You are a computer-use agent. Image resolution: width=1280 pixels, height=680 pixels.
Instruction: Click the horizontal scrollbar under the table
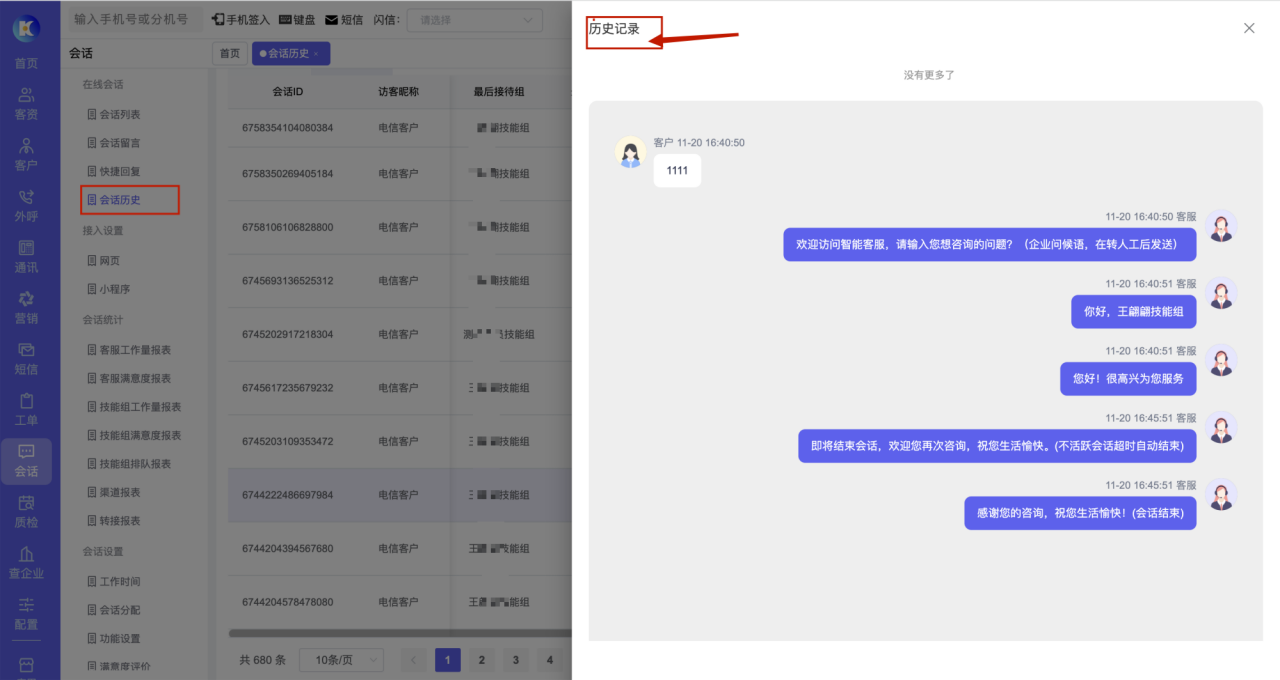[x=400, y=633]
